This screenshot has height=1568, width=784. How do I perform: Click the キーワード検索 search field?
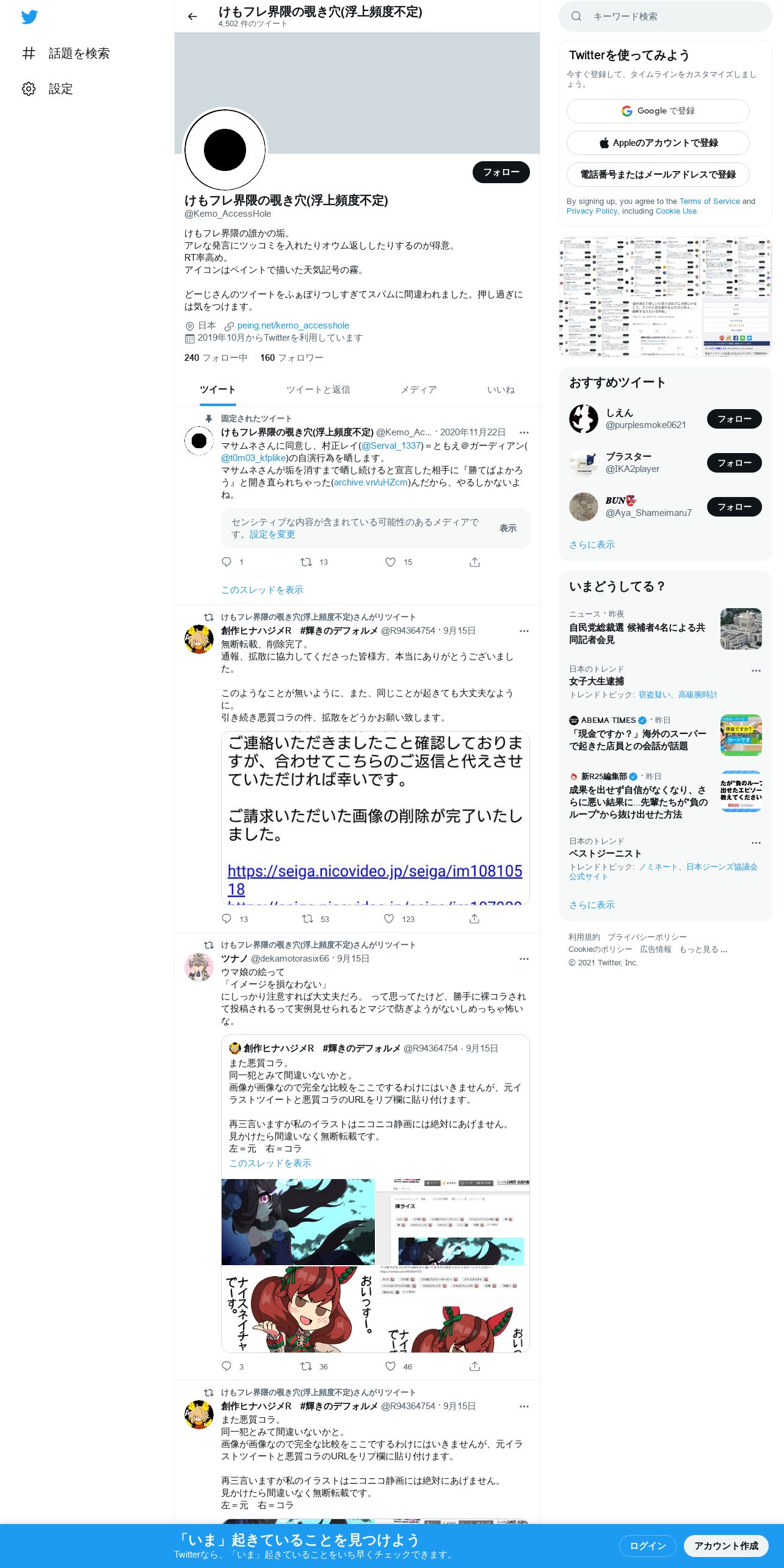(666, 16)
